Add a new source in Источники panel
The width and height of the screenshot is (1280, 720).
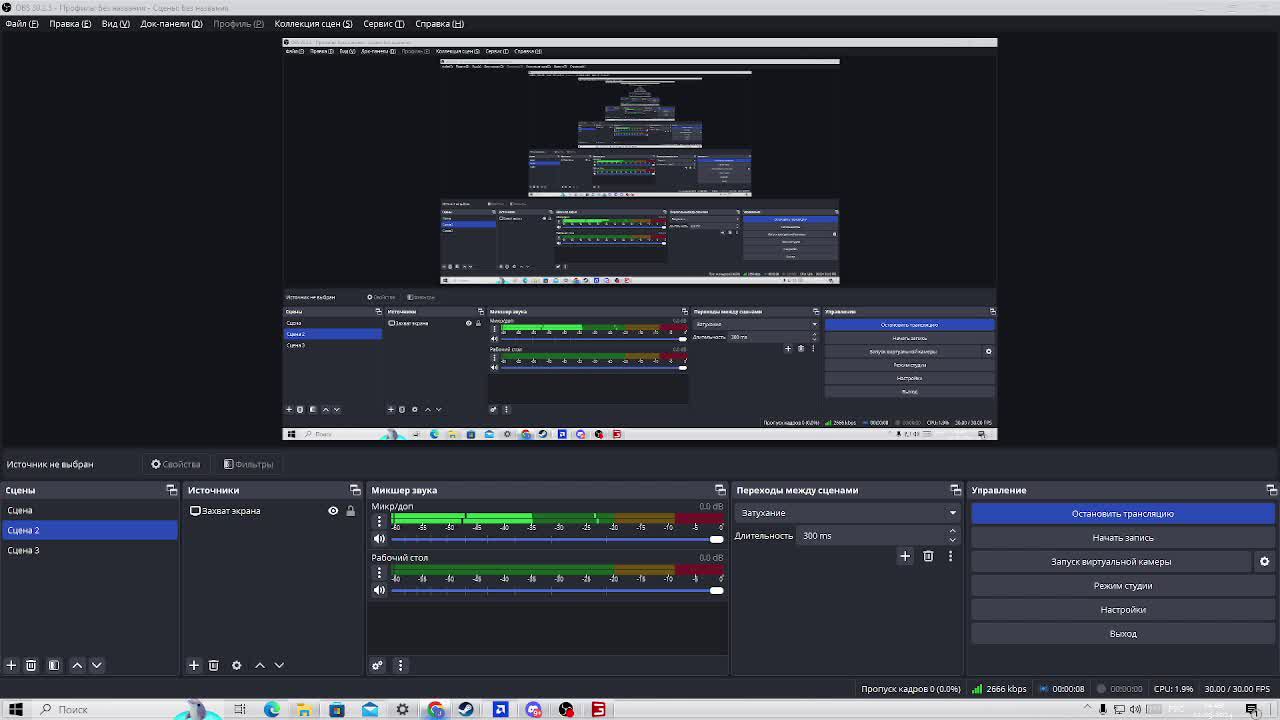pyautogui.click(x=194, y=665)
